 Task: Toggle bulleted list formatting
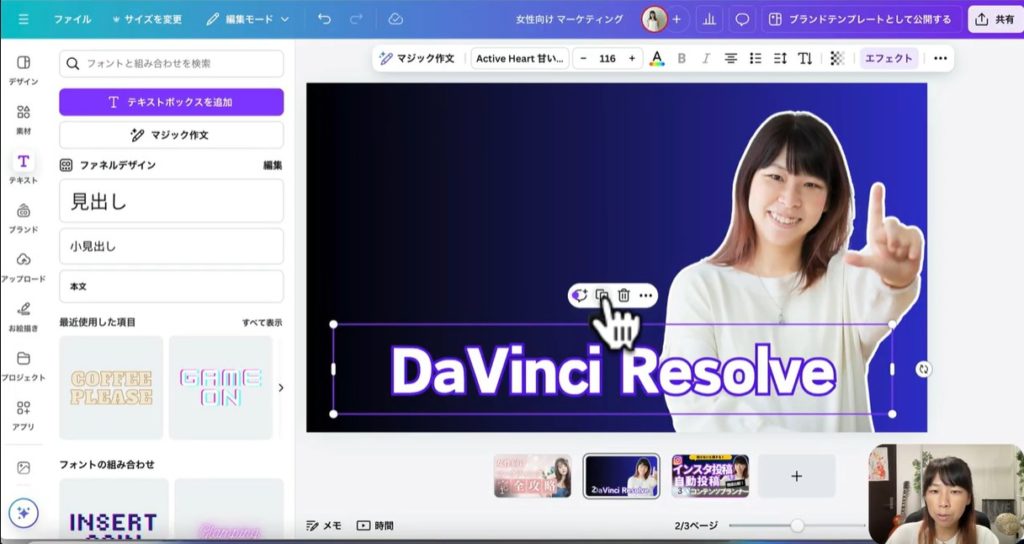[x=756, y=58]
